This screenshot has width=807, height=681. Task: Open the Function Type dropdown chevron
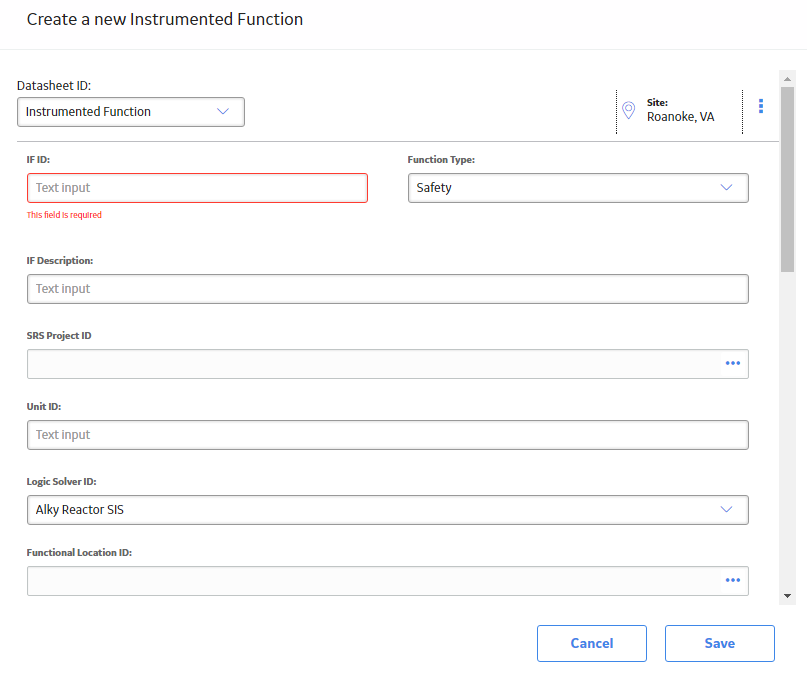(726, 187)
